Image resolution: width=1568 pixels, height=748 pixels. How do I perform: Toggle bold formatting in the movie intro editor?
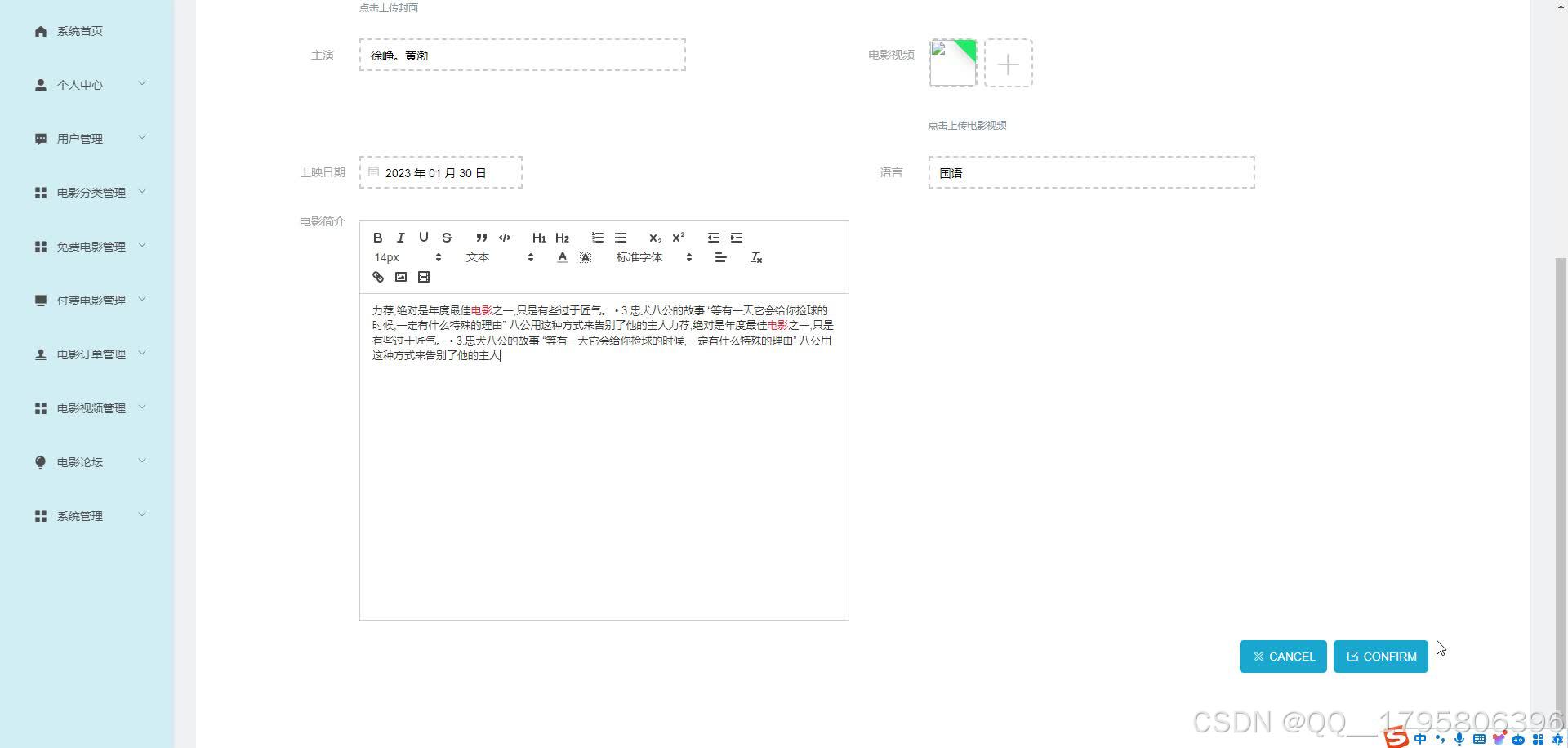click(x=377, y=238)
